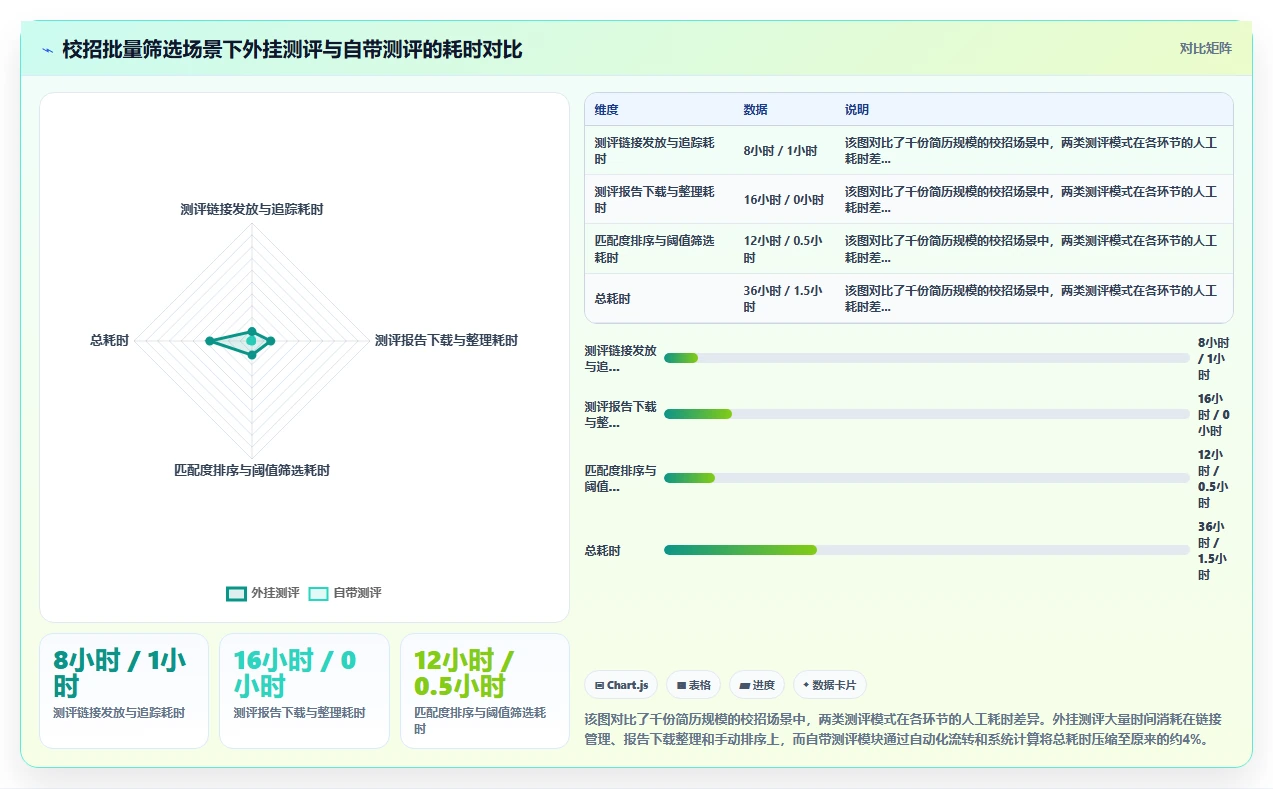Select table cell 16小时 / 0小时
Viewport: 1273px width, 789px height.
point(784,200)
